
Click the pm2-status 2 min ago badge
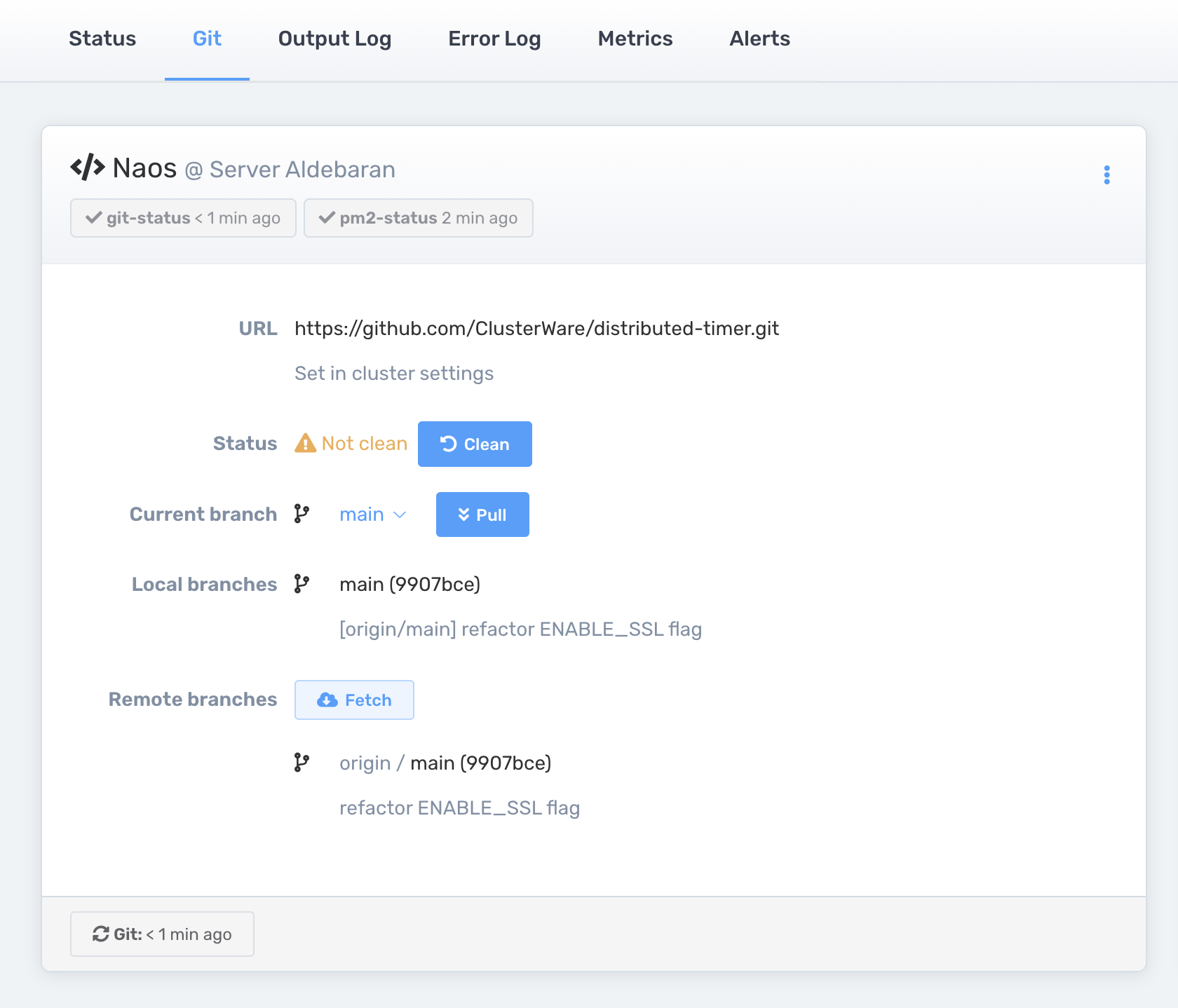[x=419, y=218]
